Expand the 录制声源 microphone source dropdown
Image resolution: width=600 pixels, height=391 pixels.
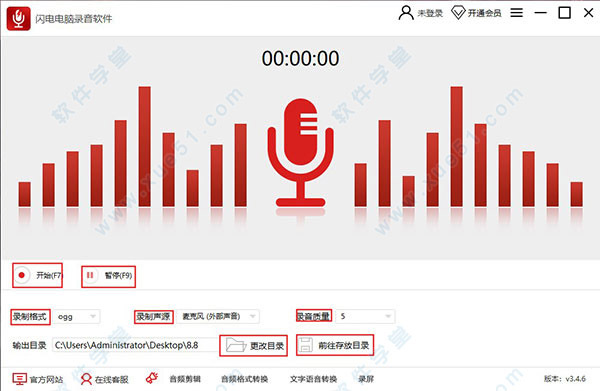click(x=218, y=316)
